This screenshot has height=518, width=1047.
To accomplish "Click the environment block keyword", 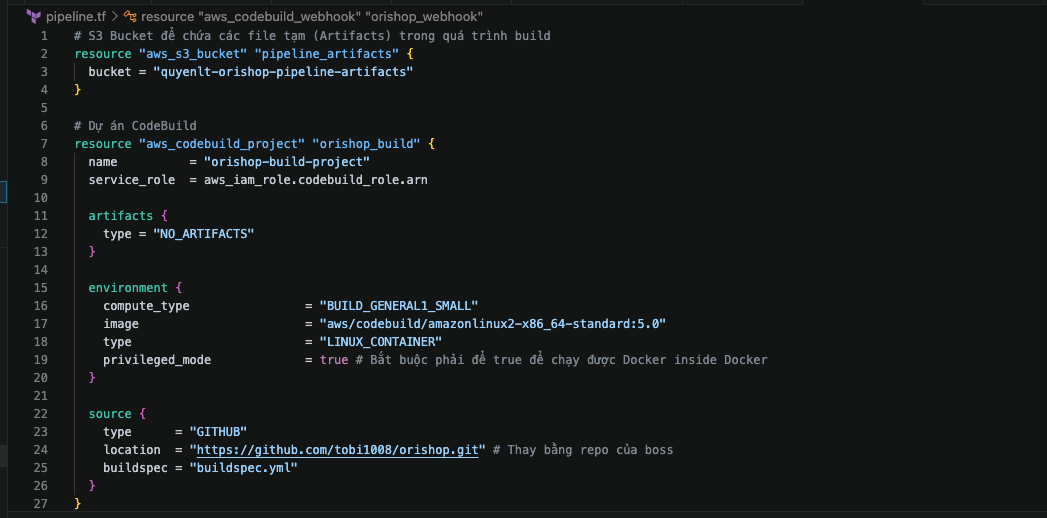I will [x=128, y=288].
